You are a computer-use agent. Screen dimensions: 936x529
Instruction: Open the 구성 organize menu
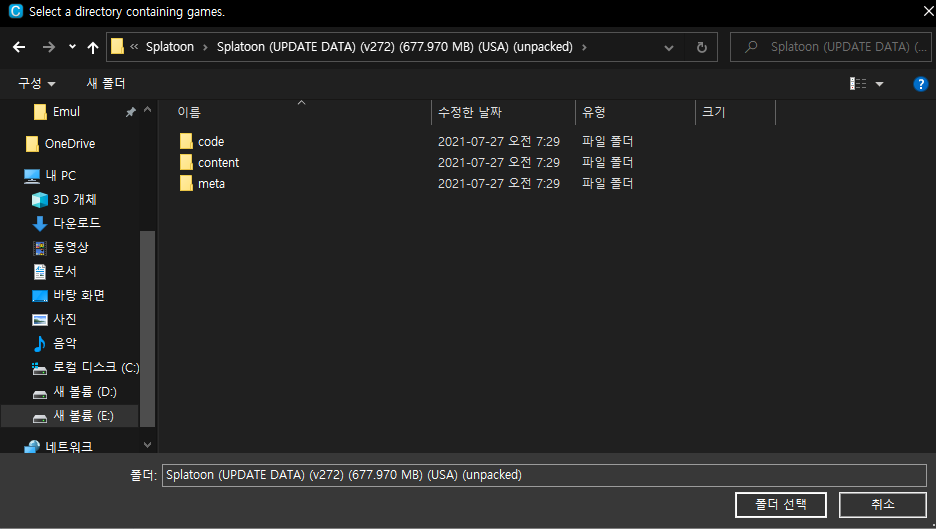[x=36, y=84]
